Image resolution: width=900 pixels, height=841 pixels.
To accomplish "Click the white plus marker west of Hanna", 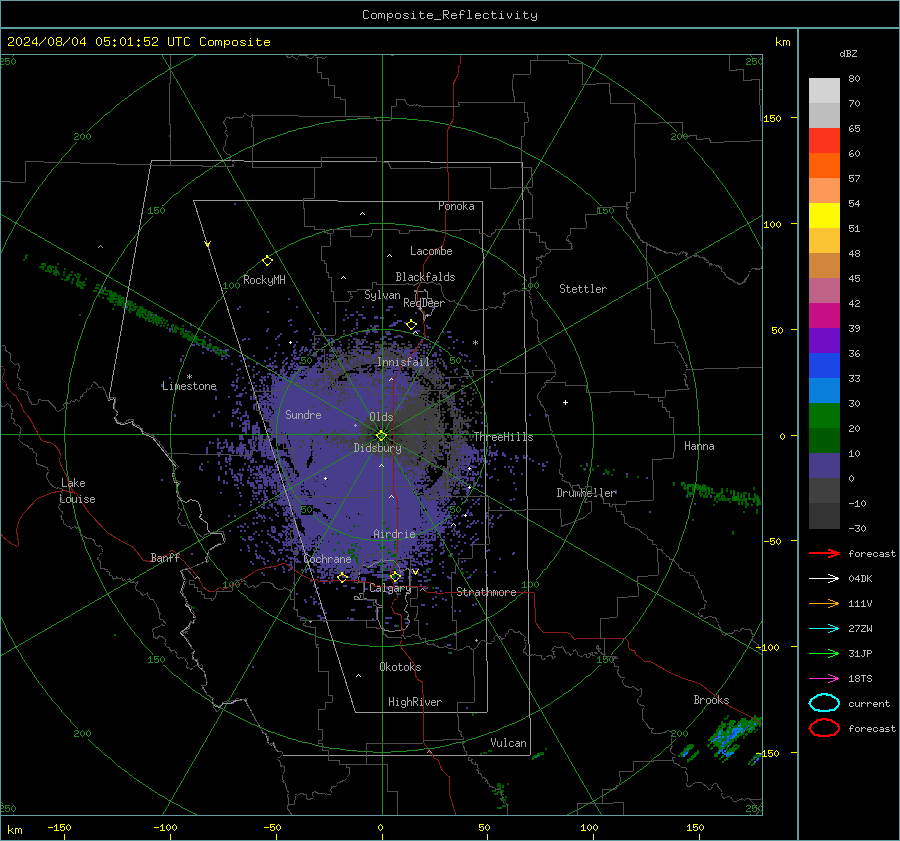I will [565, 402].
